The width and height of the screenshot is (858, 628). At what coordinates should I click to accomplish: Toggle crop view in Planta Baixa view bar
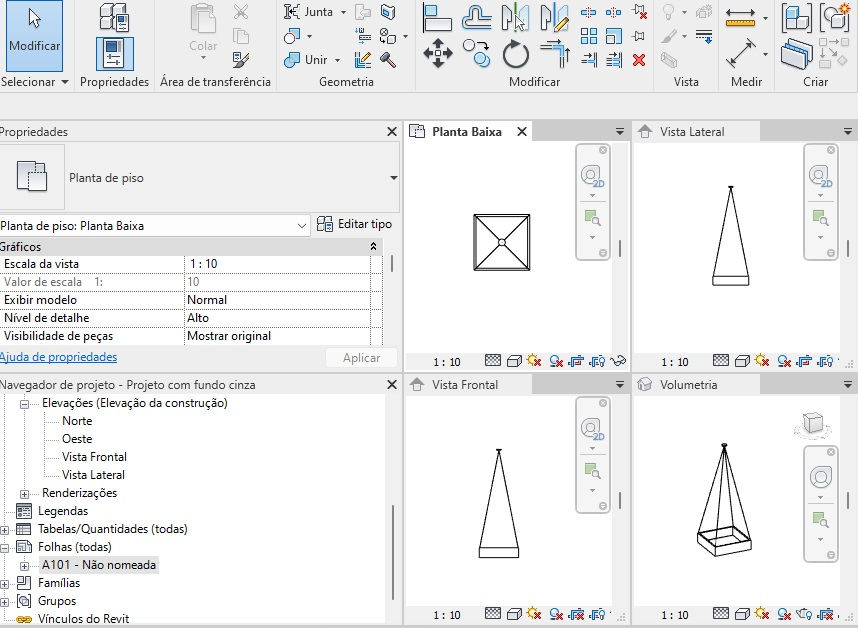pos(576,361)
